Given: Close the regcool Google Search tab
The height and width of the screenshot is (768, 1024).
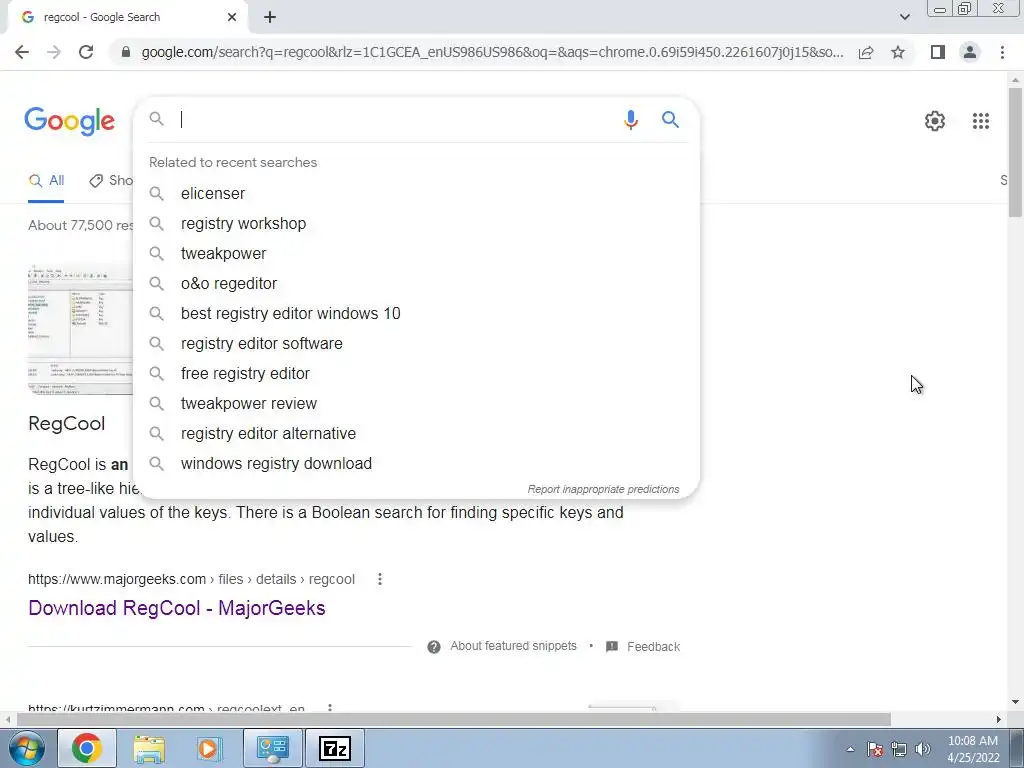Looking at the screenshot, I should 232,18.
